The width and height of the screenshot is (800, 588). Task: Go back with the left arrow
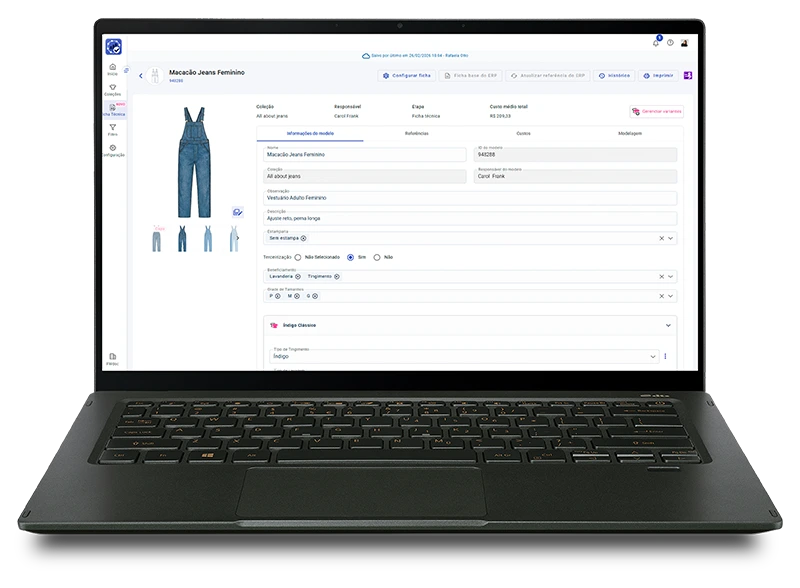pyautogui.click(x=141, y=76)
